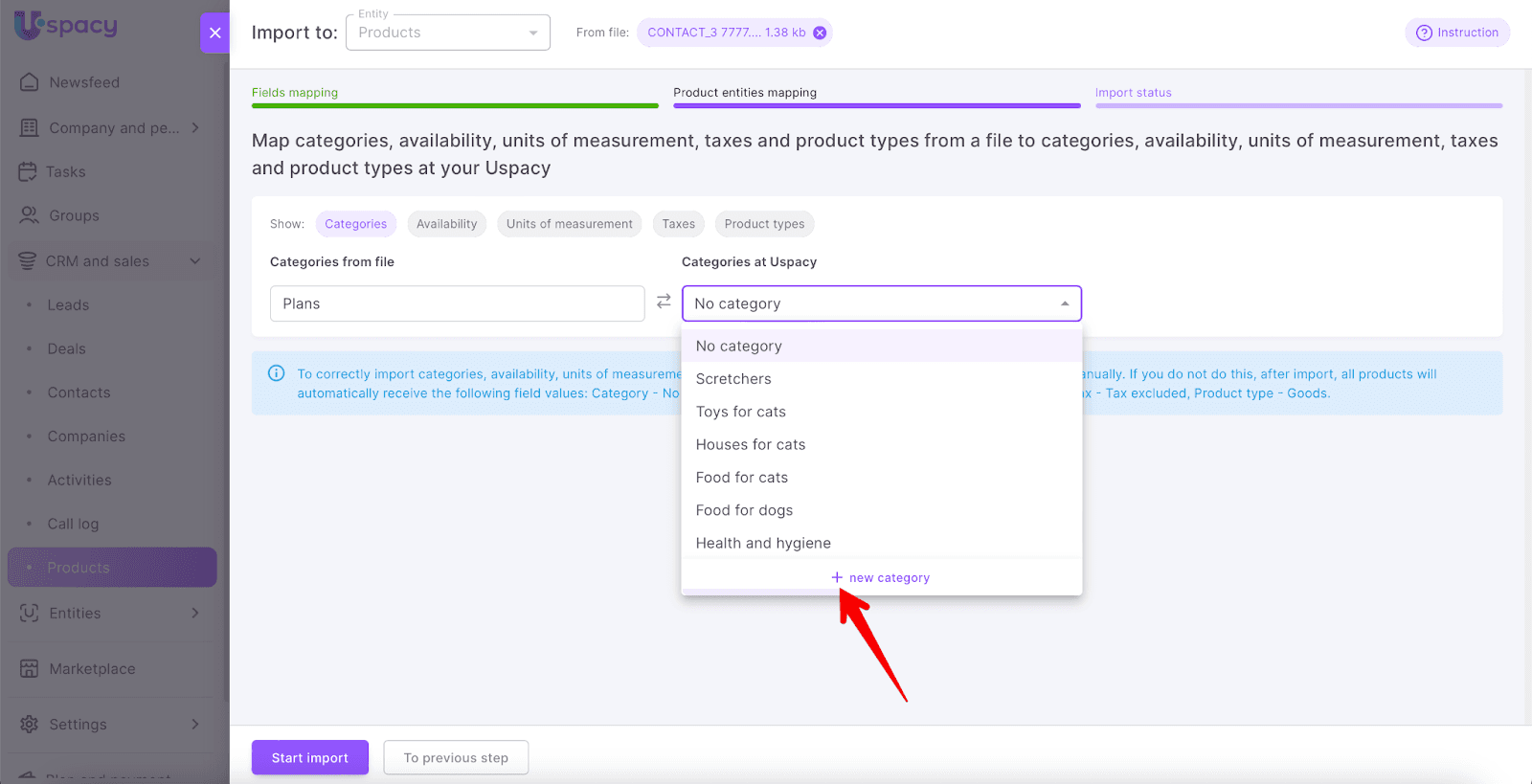This screenshot has height=784, width=1532.
Task: Add a new category link
Action: click(881, 577)
